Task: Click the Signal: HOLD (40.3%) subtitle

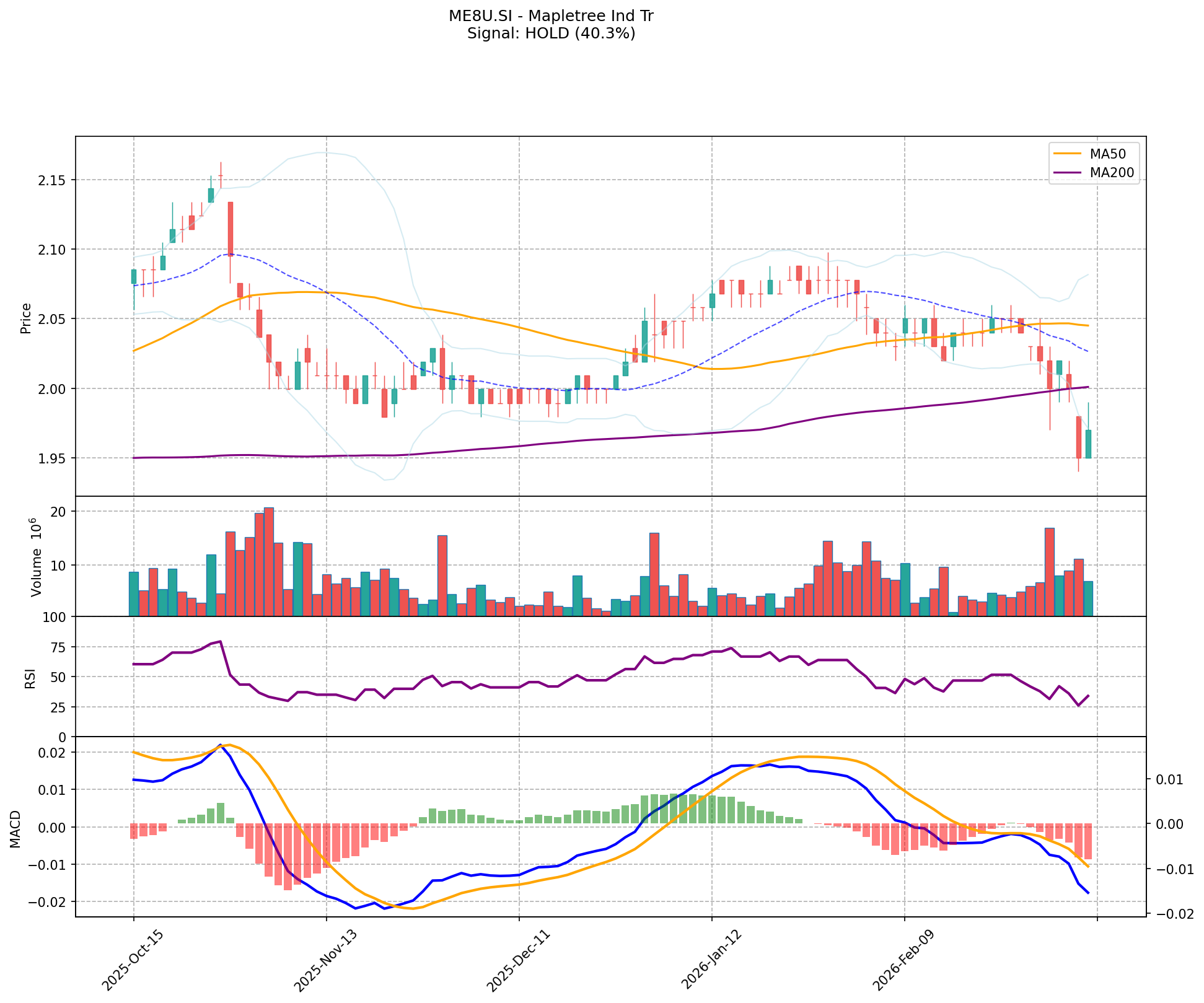Action: 551,33
